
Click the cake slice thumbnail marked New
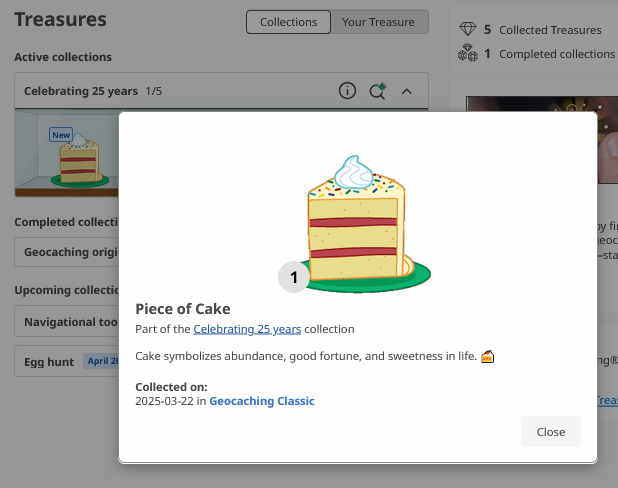[x=78, y=160]
